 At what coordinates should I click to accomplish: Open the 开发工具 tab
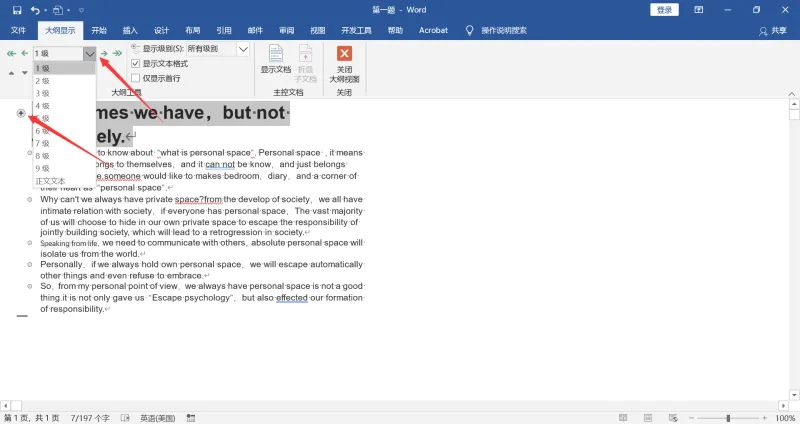(x=356, y=30)
